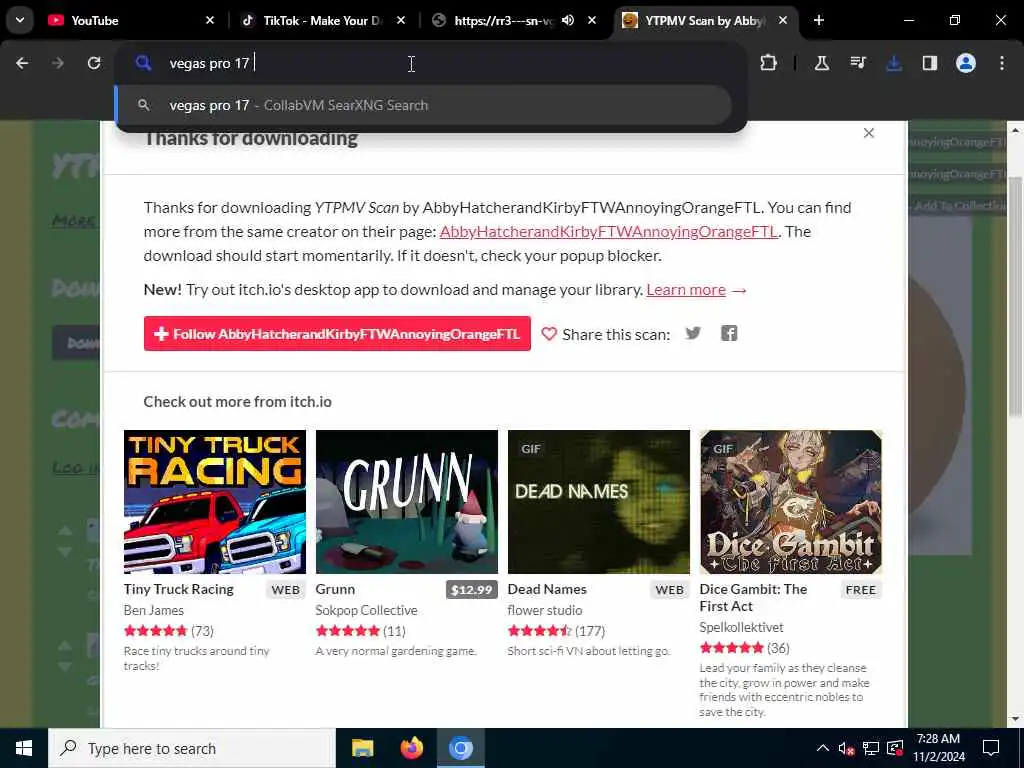Close the YTPMV Scan tab
Image resolution: width=1024 pixels, height=768 pixels.
783,20
